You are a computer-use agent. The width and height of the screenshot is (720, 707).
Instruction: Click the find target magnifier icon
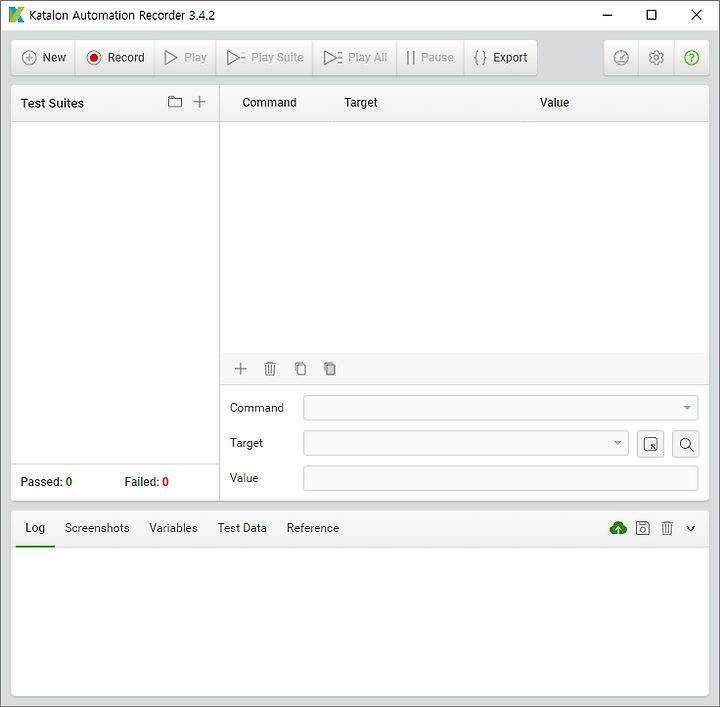point(686,444)
